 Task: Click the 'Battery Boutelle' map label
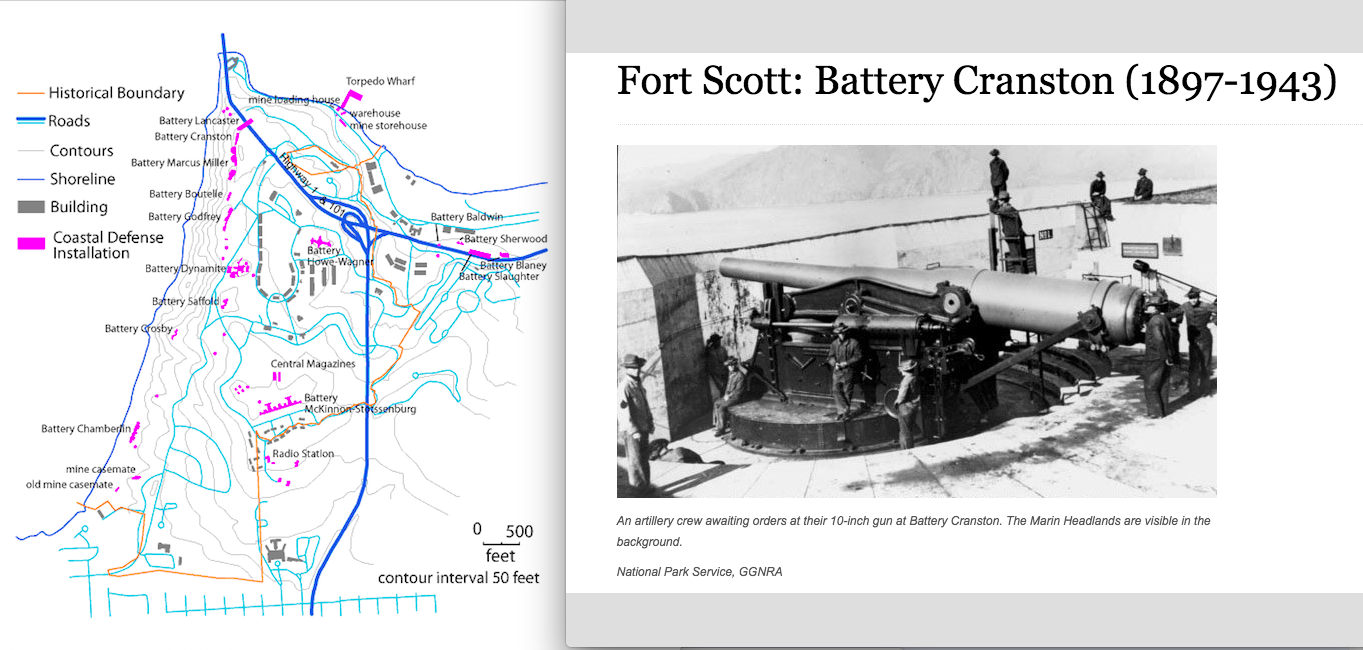click(x=186, y=194)
